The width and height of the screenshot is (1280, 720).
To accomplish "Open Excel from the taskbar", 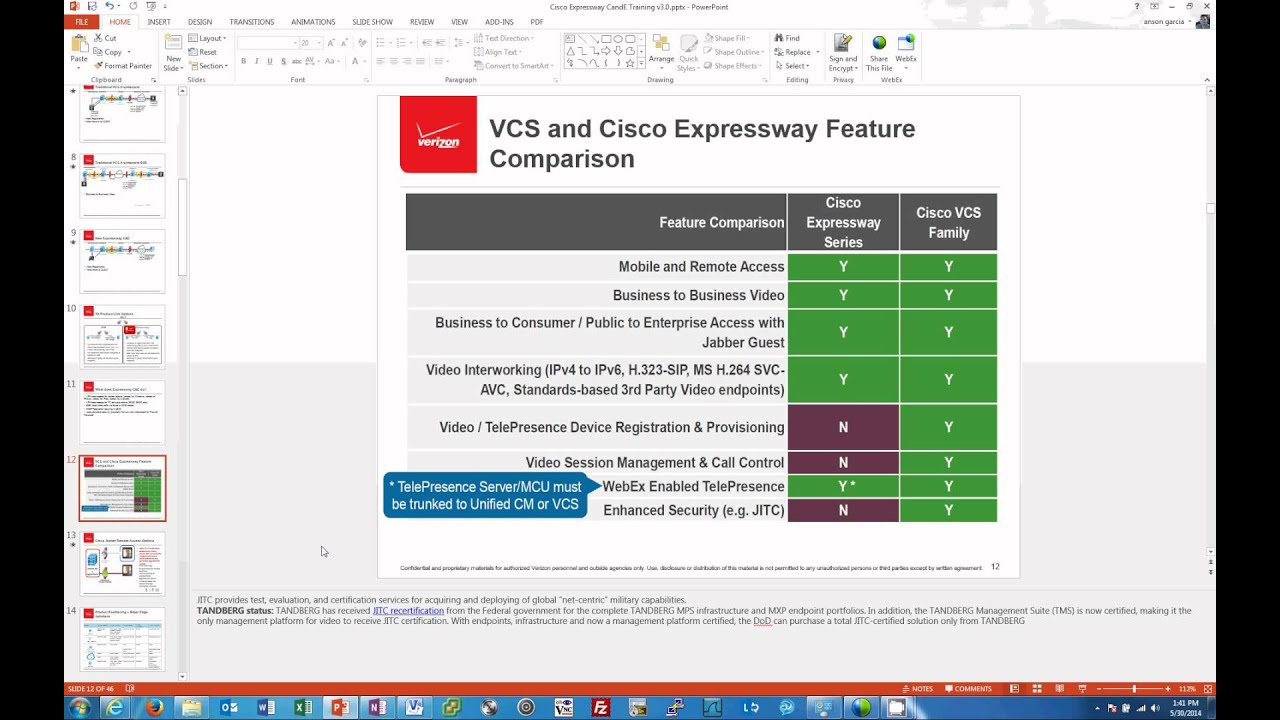I will pyautogui.click(x=303, y=708).
